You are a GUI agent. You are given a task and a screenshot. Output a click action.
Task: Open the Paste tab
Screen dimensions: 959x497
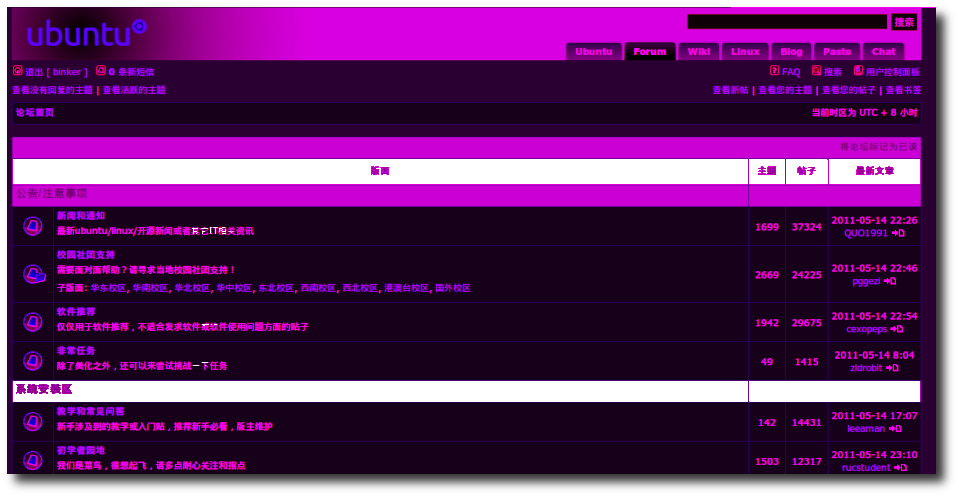tap(837, 51)
